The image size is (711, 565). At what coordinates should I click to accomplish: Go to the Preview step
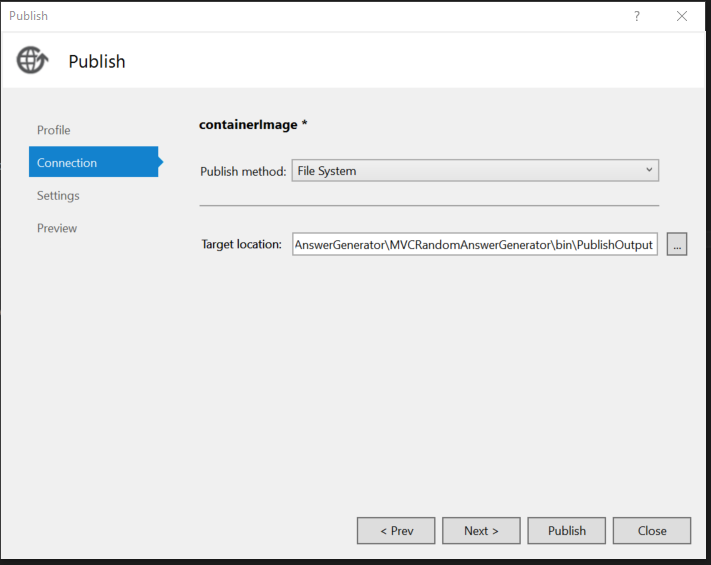pos(57,228)
